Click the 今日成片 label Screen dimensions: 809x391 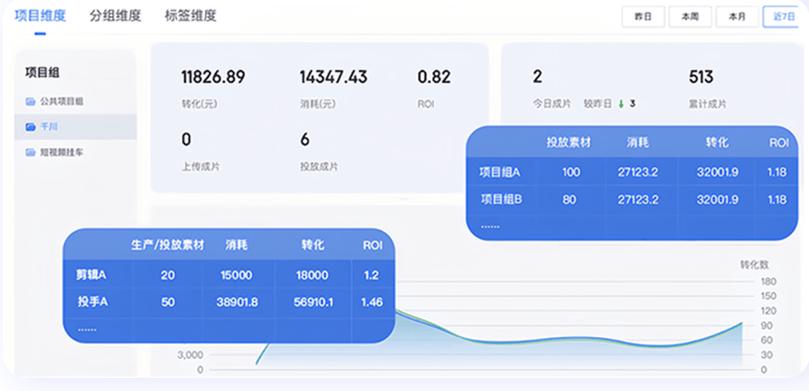pyautogui.click(x=552, y=104)
